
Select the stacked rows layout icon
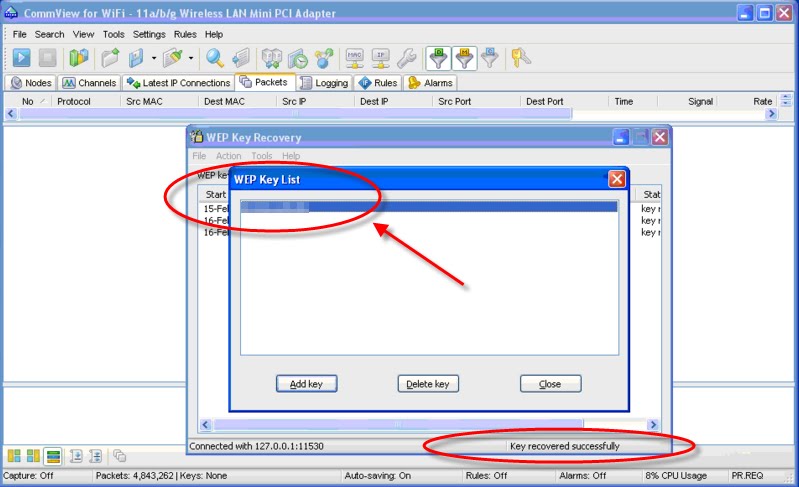click(x=53, y=456)
